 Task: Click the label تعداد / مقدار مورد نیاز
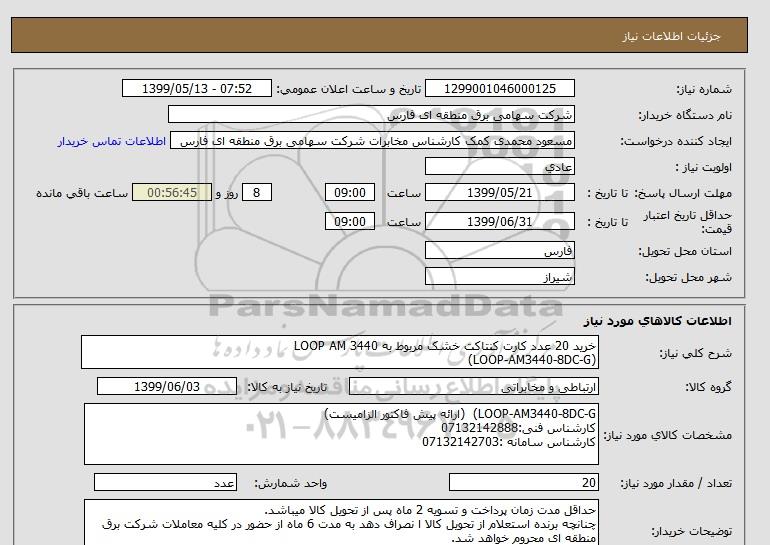coord(676,483)
